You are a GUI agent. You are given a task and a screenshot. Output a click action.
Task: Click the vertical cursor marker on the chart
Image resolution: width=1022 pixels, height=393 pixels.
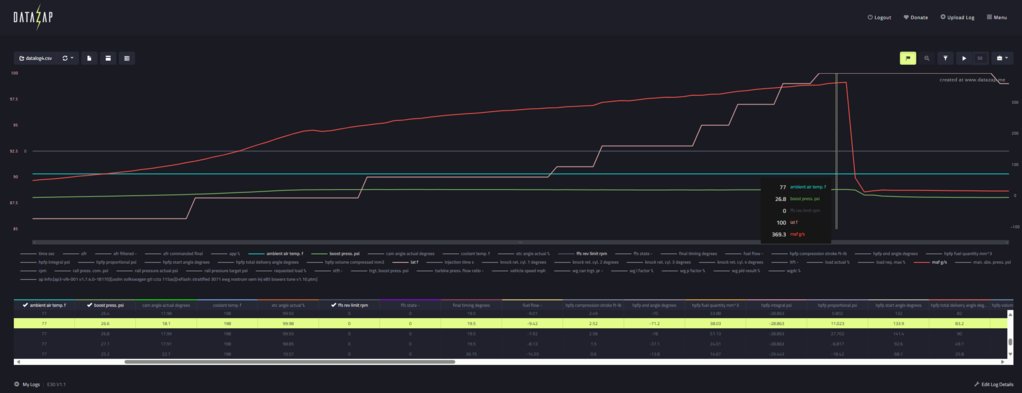tap(836, 150)
